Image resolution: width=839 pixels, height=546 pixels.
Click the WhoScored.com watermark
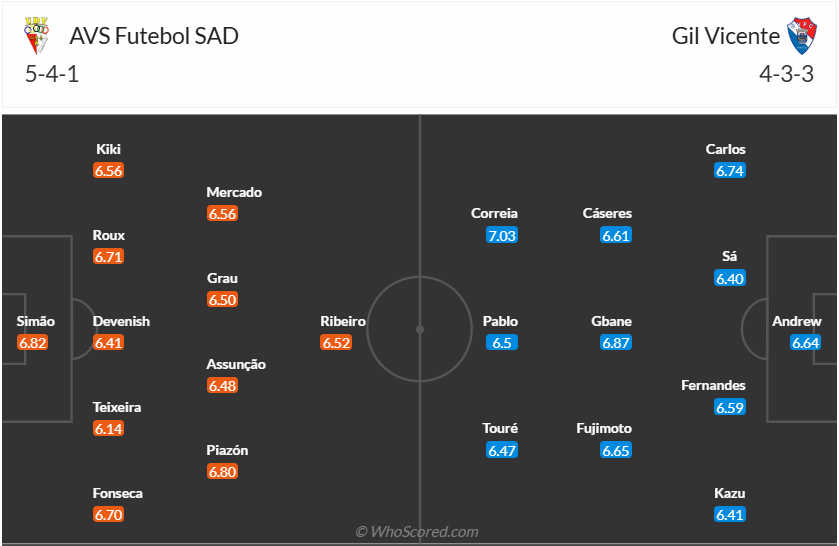tap(418, 532)
